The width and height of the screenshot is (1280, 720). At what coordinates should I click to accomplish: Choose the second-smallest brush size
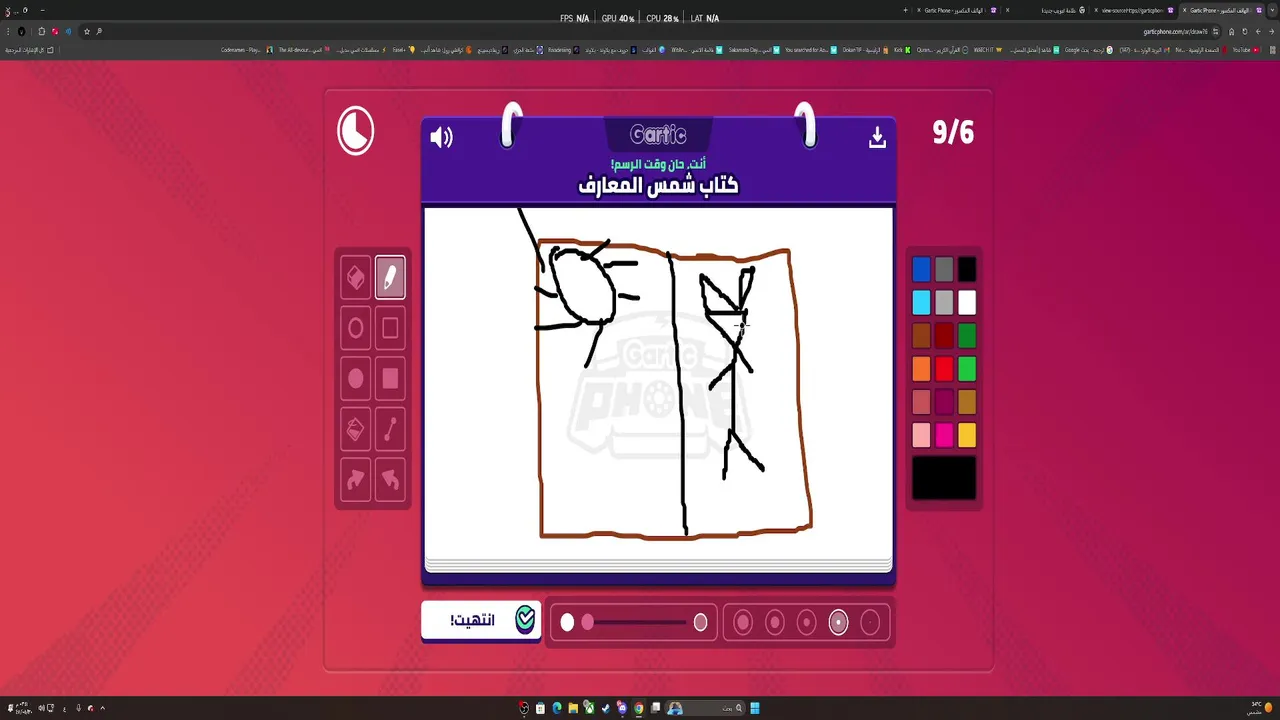838,623
